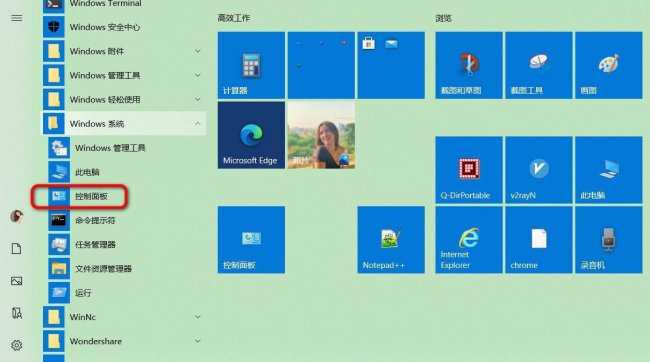650x362 pixels.
Task: Launch Microsoft Edge tile
Action: [251, 135]
